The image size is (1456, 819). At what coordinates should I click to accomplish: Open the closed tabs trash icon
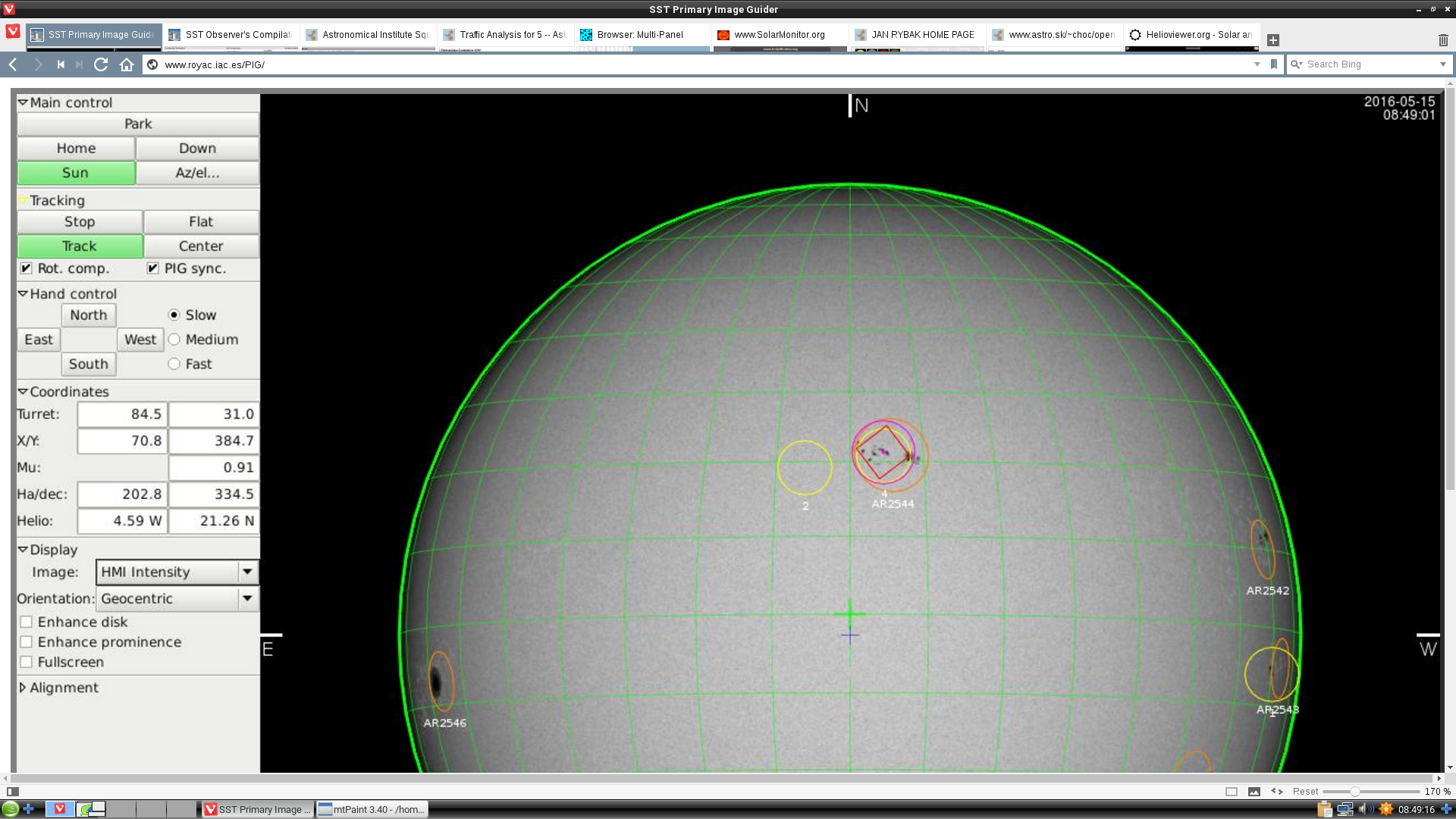coord(1442,40)
